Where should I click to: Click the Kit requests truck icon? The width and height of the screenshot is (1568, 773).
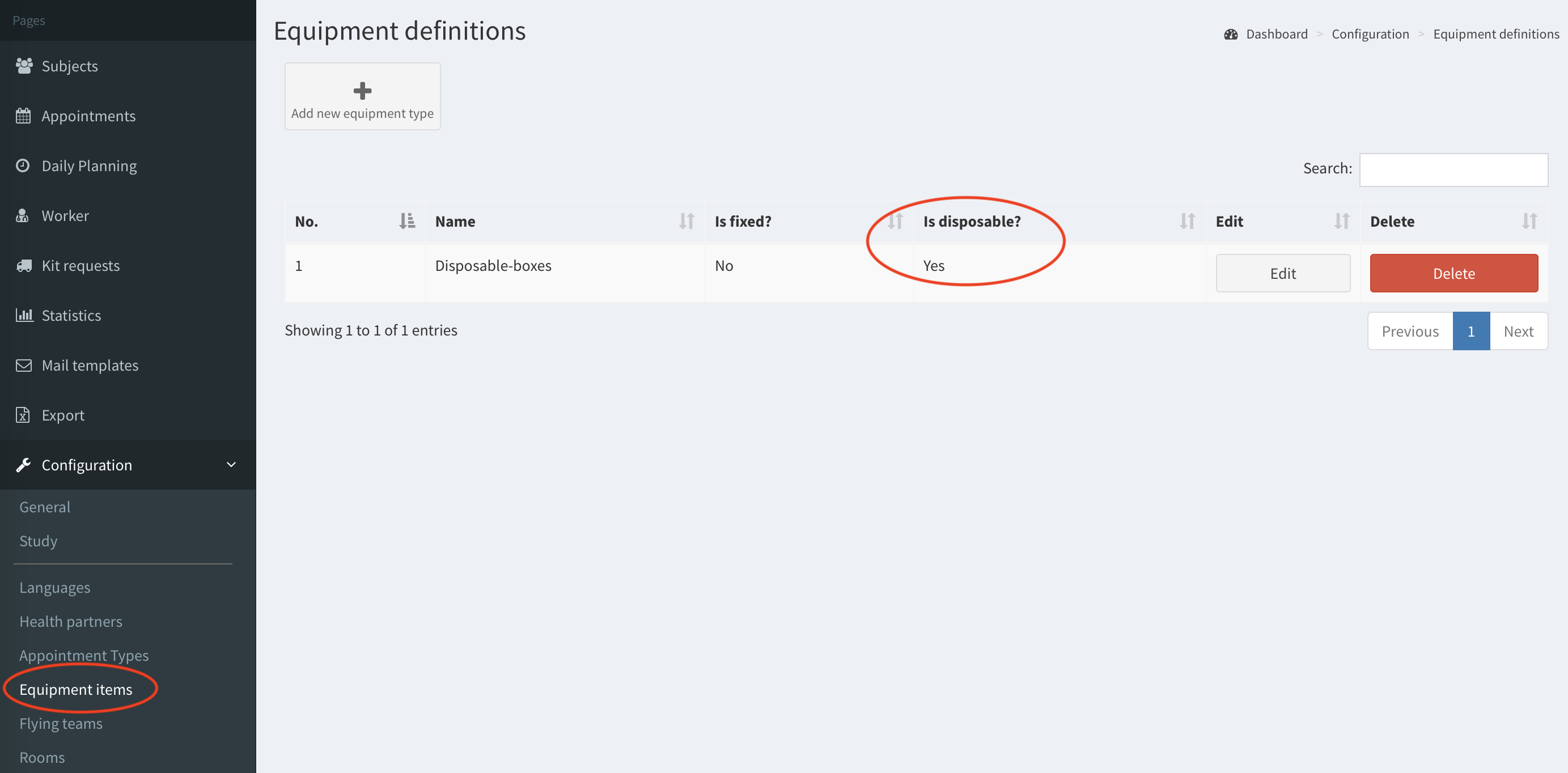coord(24,265)
